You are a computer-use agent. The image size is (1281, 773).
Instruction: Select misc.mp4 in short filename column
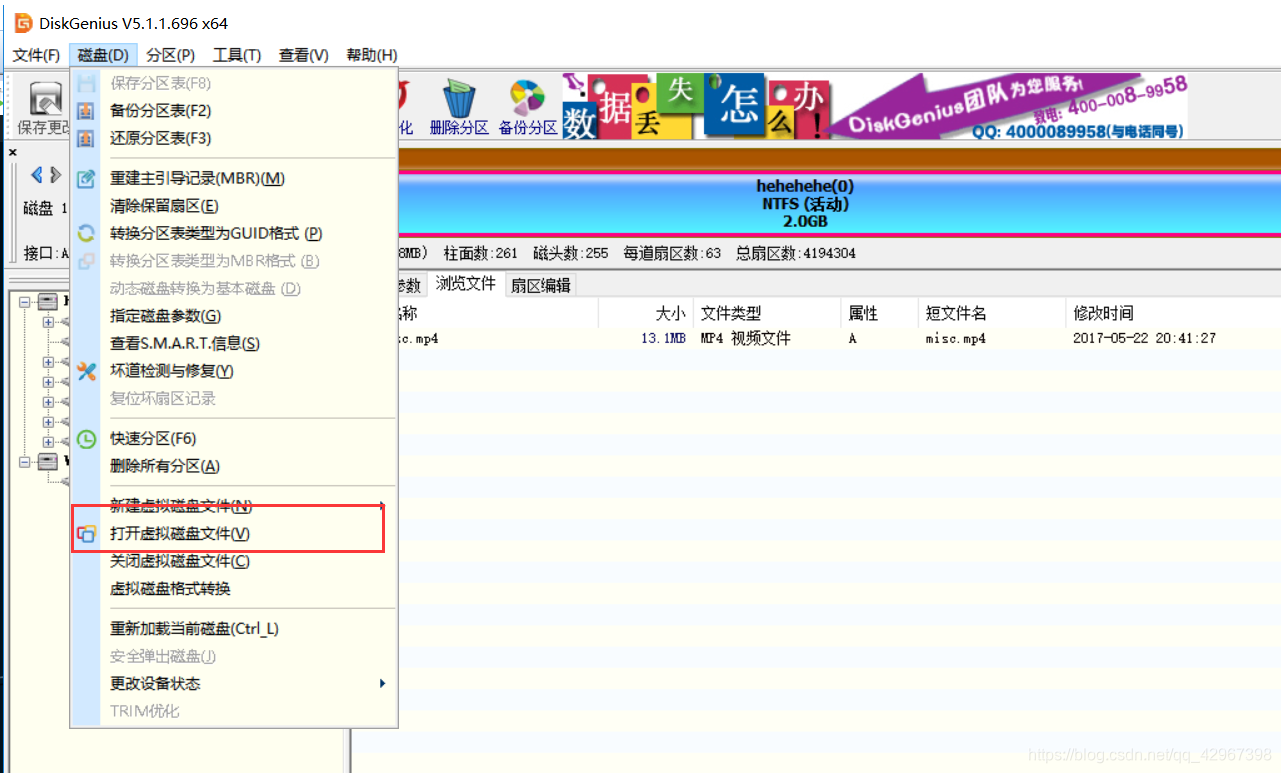tap(955, 339)
